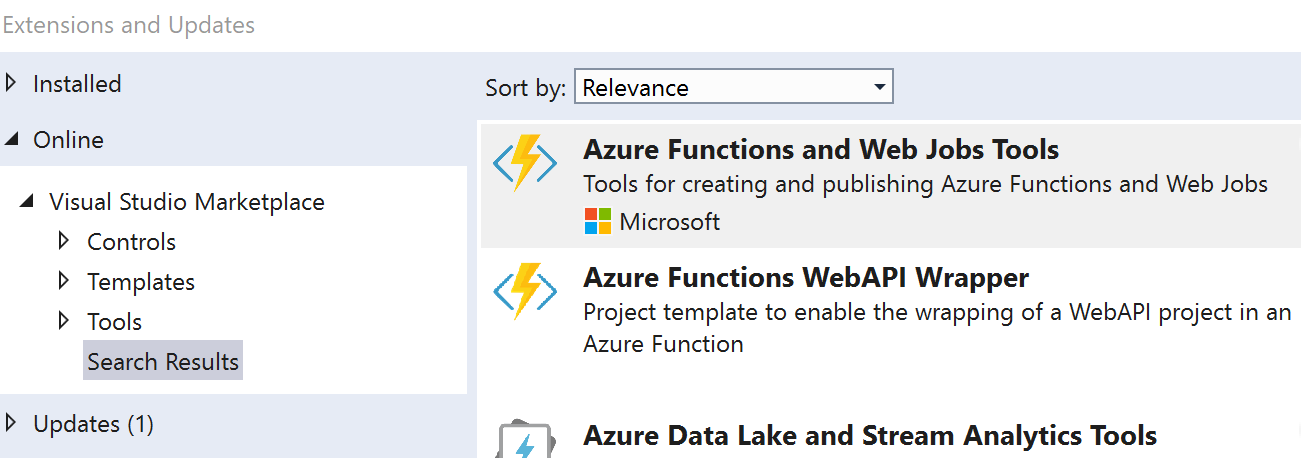The height and width of the screenshot is (458, 1301).
Task: Click the Microsoft logo under Azure Functions
Action: click(598, 222)
